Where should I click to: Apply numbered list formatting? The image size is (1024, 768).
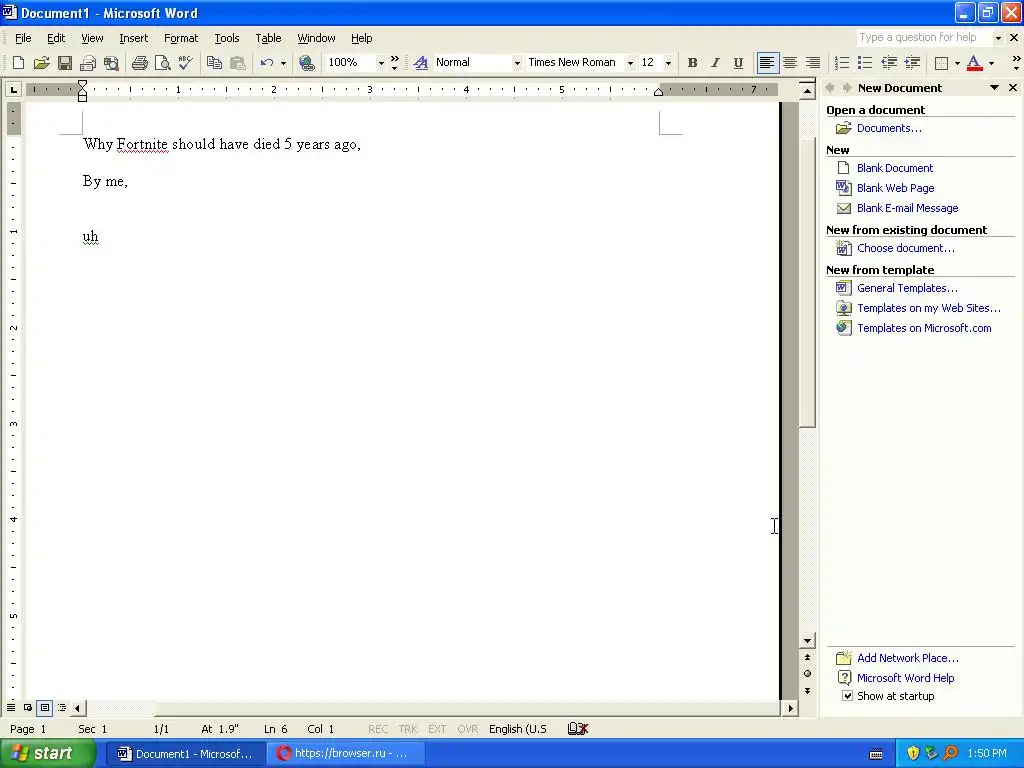(x=842, y=63)
